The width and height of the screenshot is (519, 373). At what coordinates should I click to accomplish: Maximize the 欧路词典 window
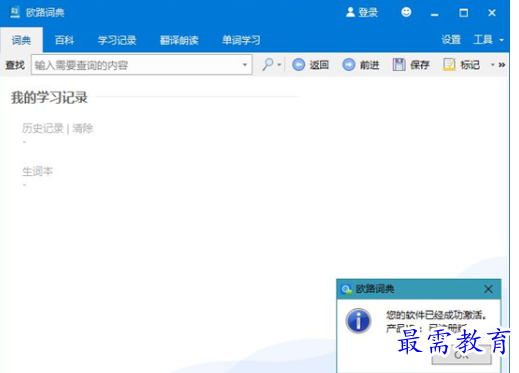click(x=463, y=13)
